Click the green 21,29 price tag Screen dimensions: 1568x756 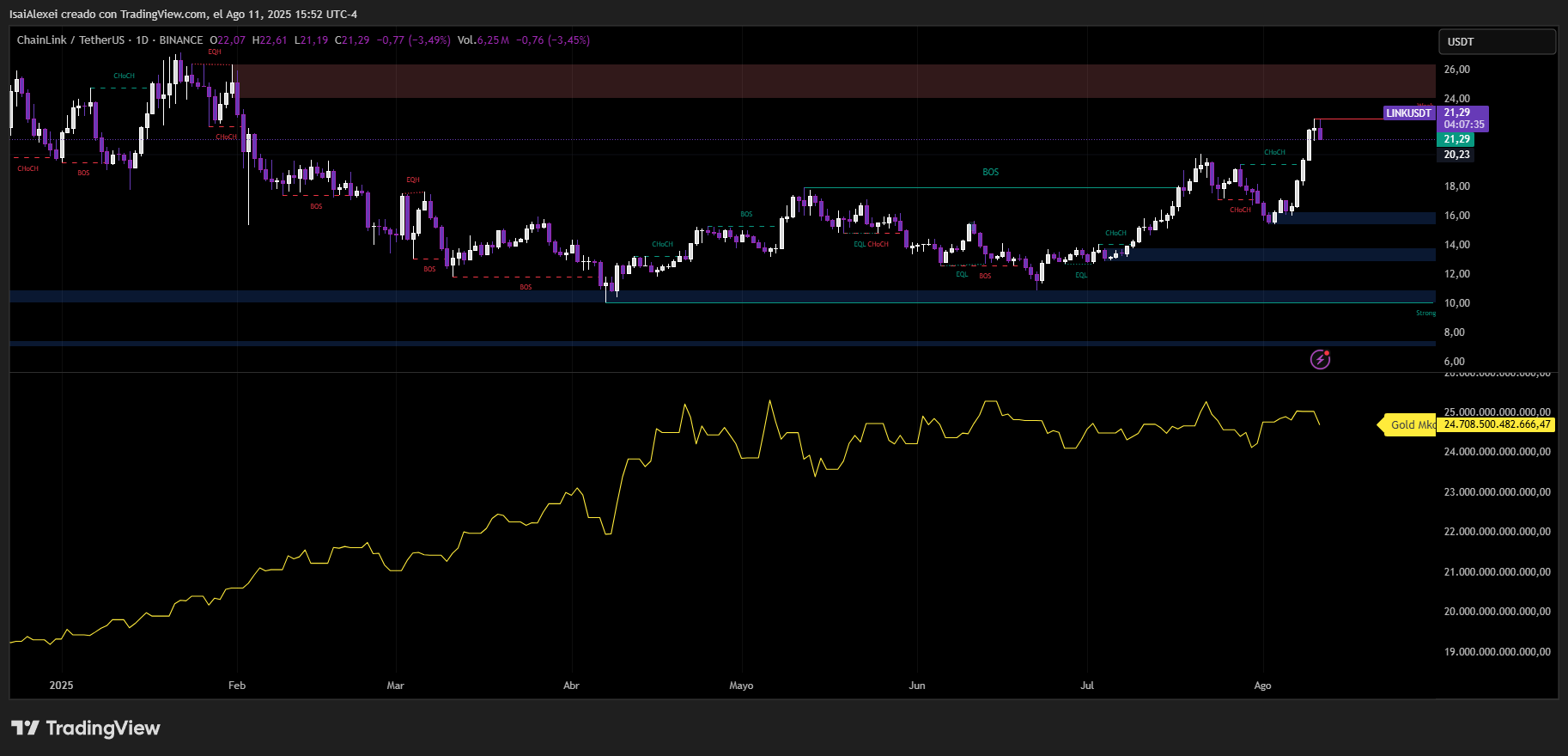[x=1456, y=139]
